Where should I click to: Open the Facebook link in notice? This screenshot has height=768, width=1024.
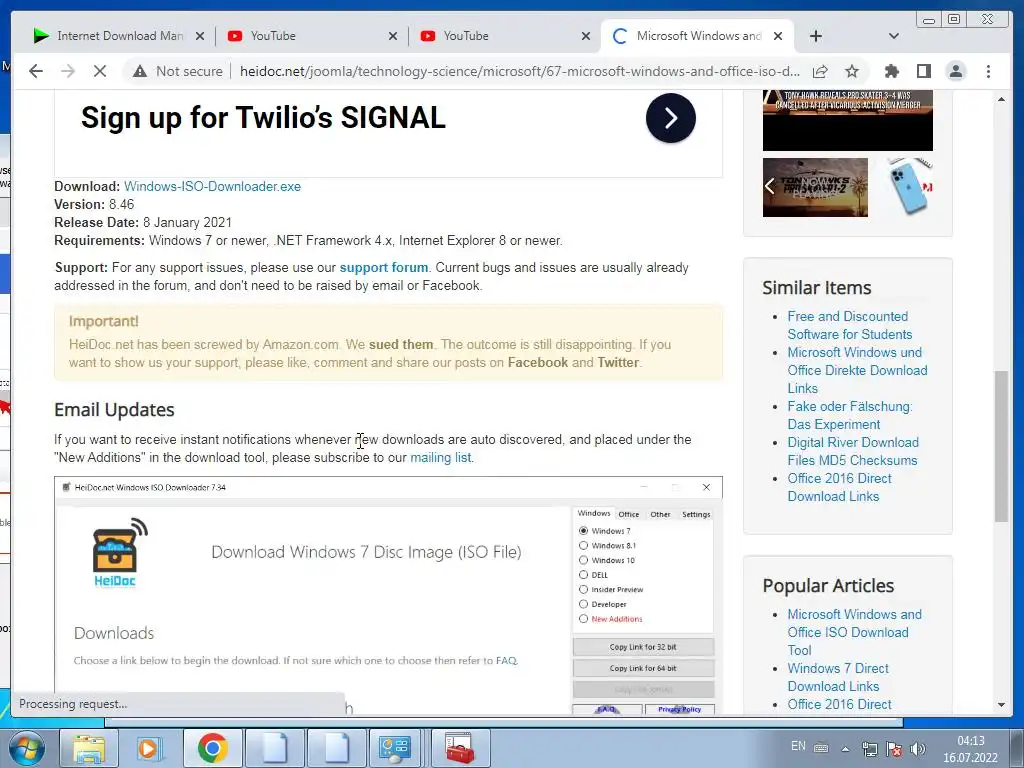click(x=537, y=362)
